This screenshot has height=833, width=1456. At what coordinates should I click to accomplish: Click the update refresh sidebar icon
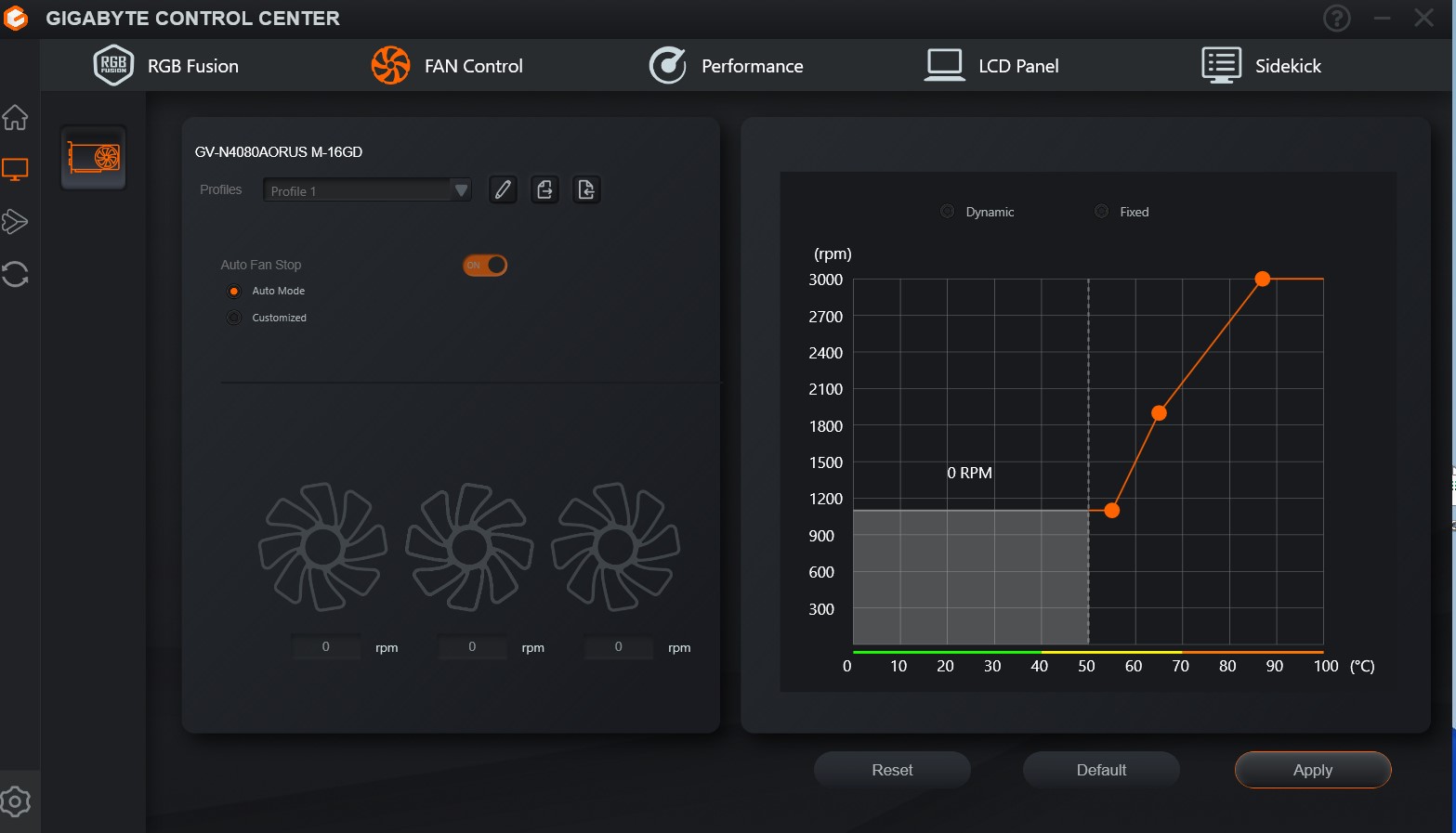coord(16,274)
